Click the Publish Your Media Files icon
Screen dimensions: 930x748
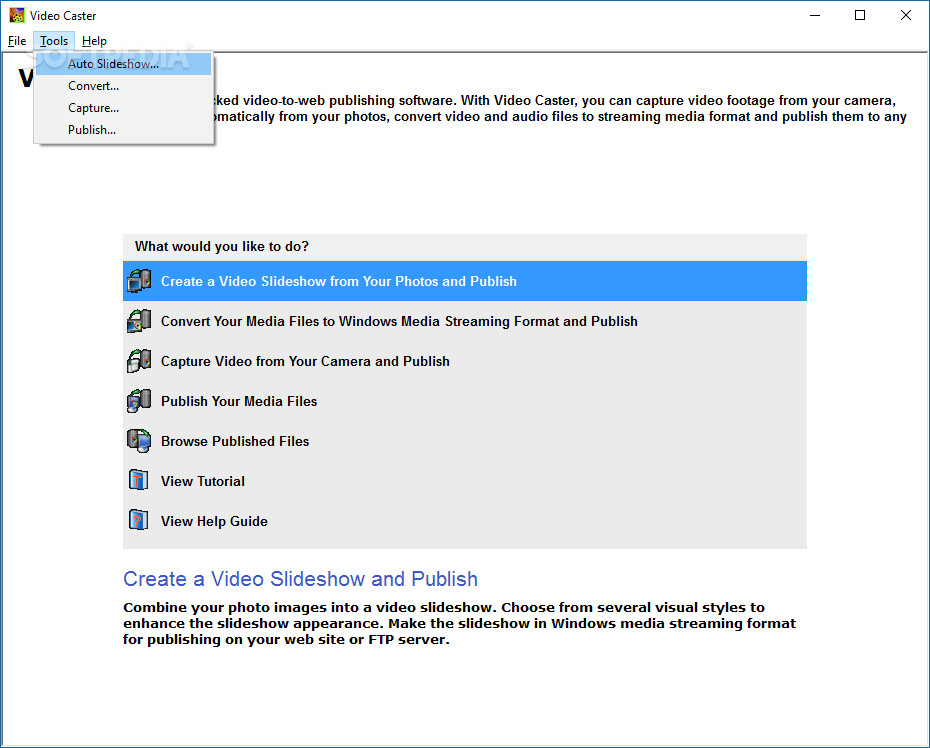click(x=139, y=401)
